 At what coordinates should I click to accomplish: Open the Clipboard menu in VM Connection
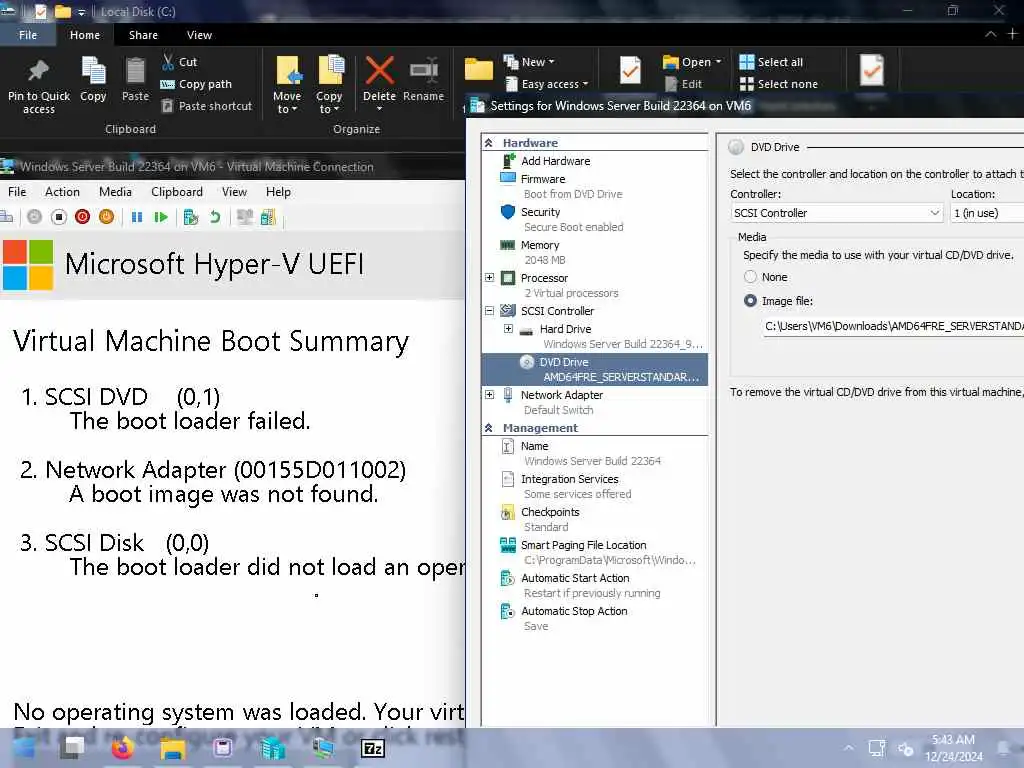176,191
